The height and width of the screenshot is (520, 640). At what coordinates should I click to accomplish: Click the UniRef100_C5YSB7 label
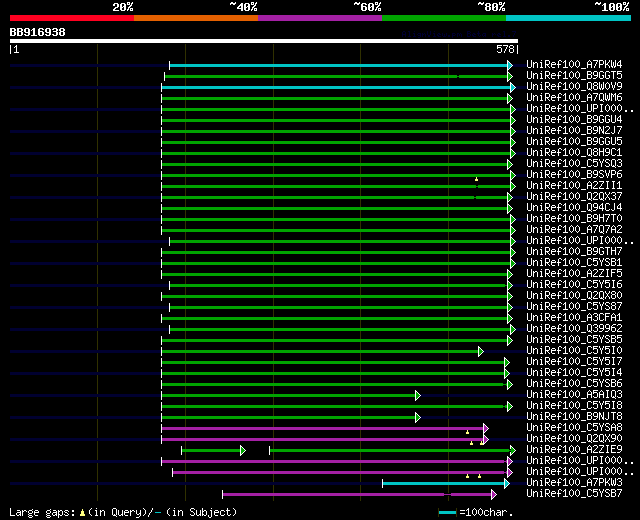pos(574,493)
